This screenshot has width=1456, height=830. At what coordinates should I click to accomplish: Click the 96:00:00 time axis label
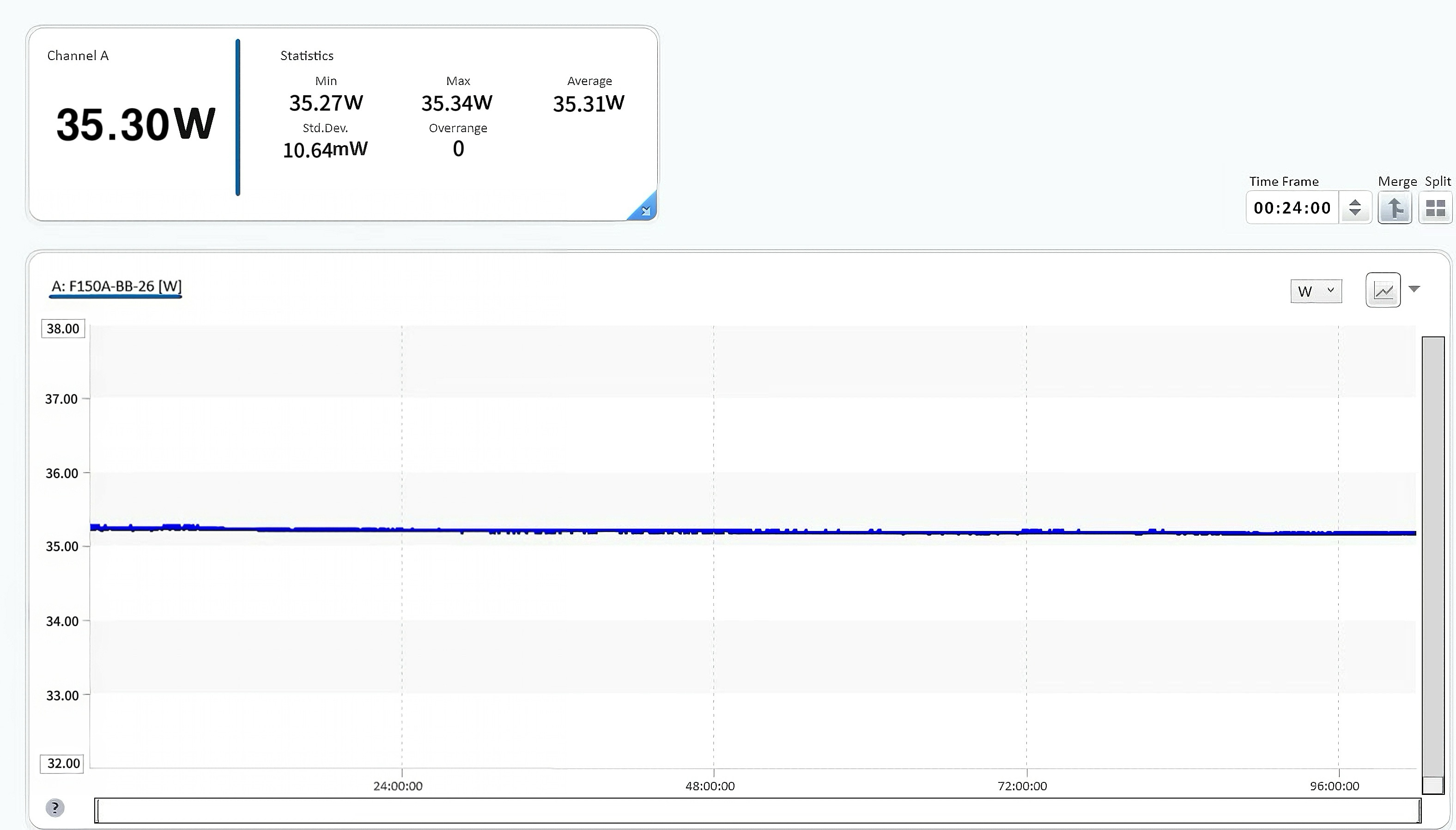(1334, 786)
